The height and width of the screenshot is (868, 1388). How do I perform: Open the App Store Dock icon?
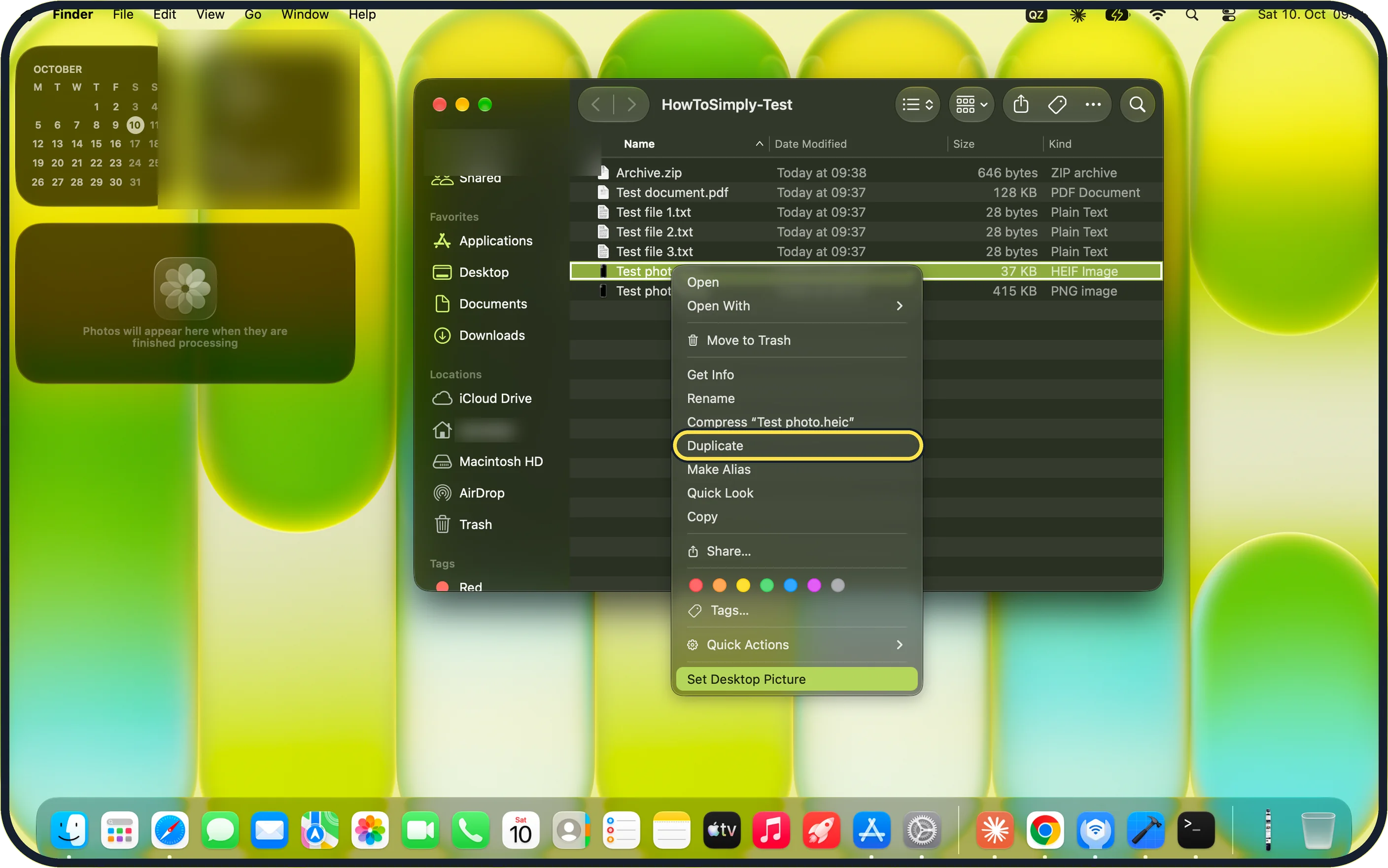872,830
